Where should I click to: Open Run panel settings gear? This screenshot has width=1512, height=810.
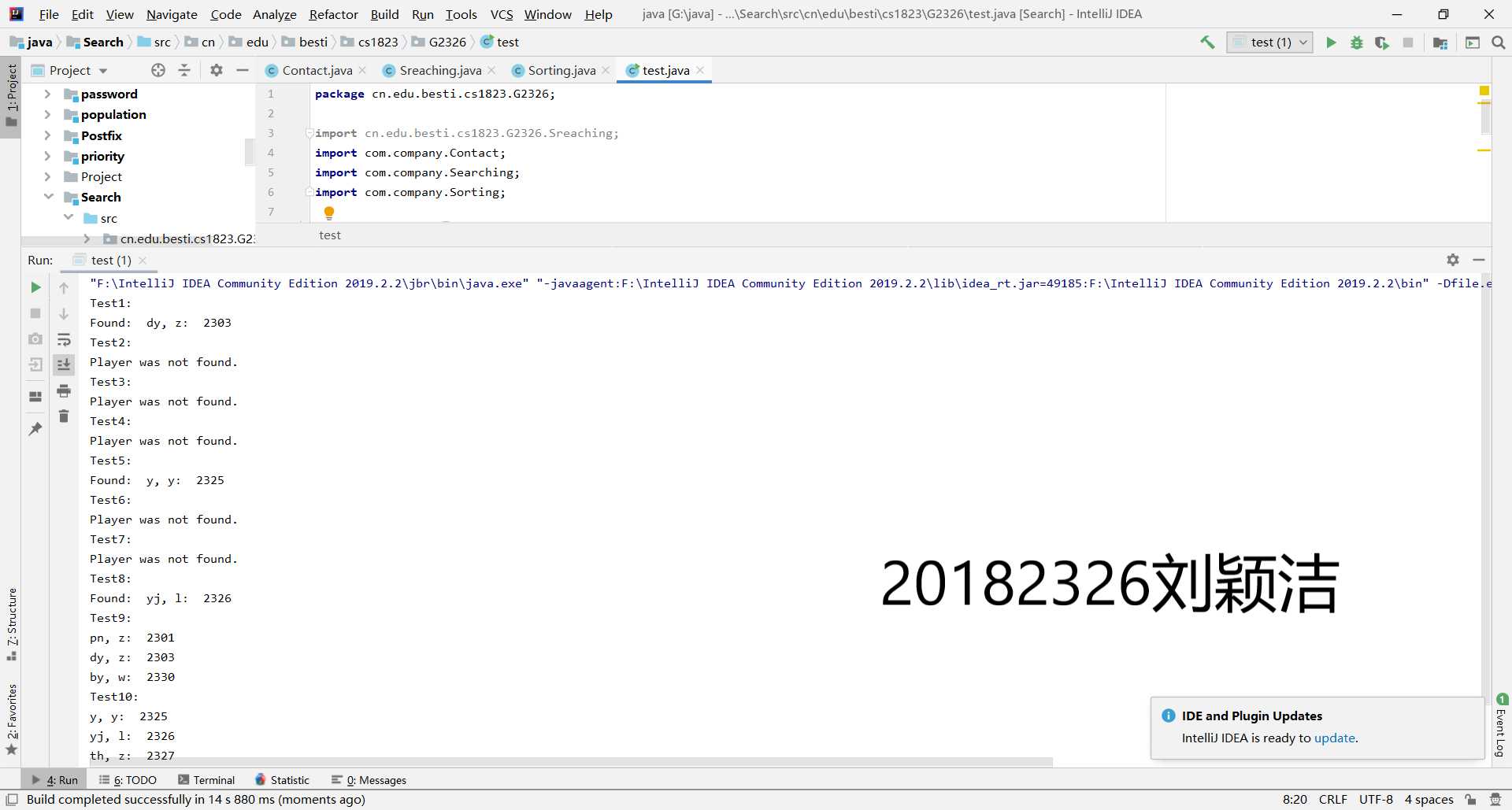1453,260
